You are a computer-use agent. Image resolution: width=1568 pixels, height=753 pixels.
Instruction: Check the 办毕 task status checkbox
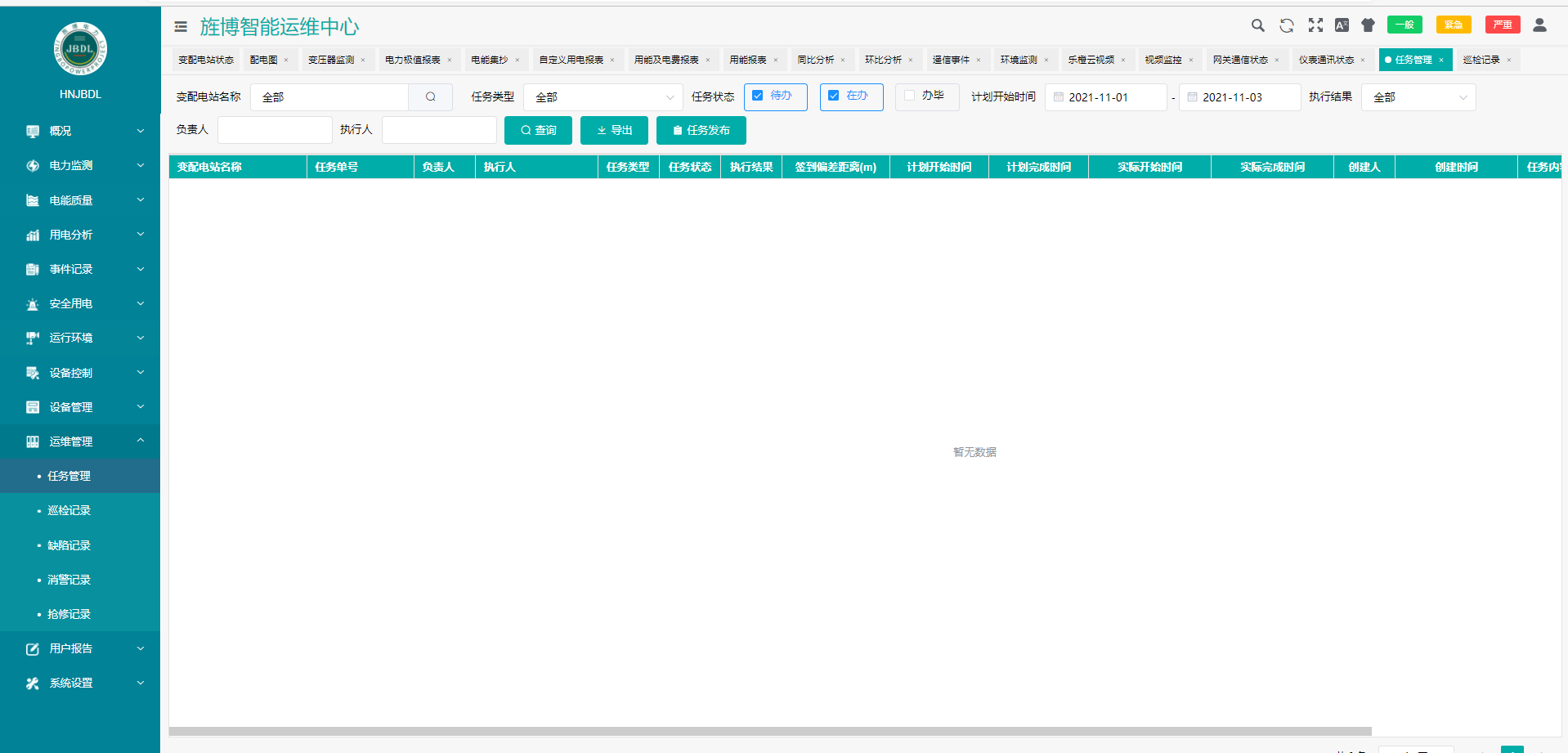click(909, 96)
